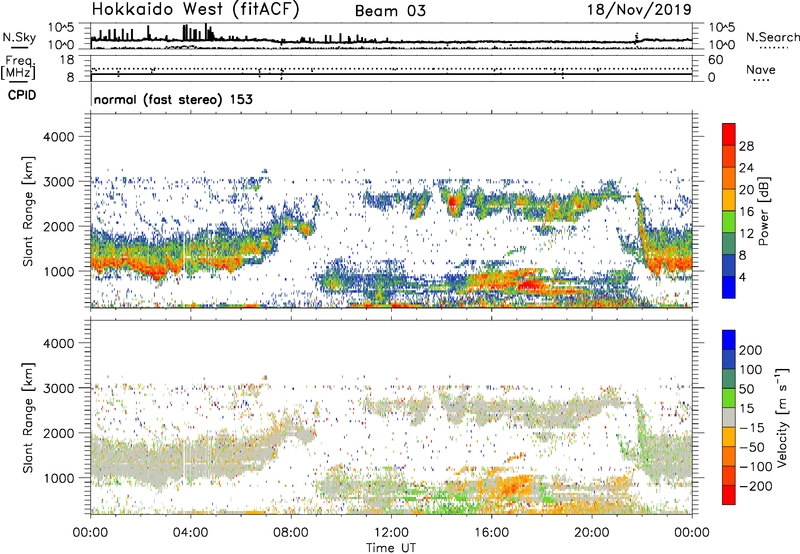Click the "-15" label on Velocity colorbar
This screenshot has height=554, width=800.
(752, 428)
